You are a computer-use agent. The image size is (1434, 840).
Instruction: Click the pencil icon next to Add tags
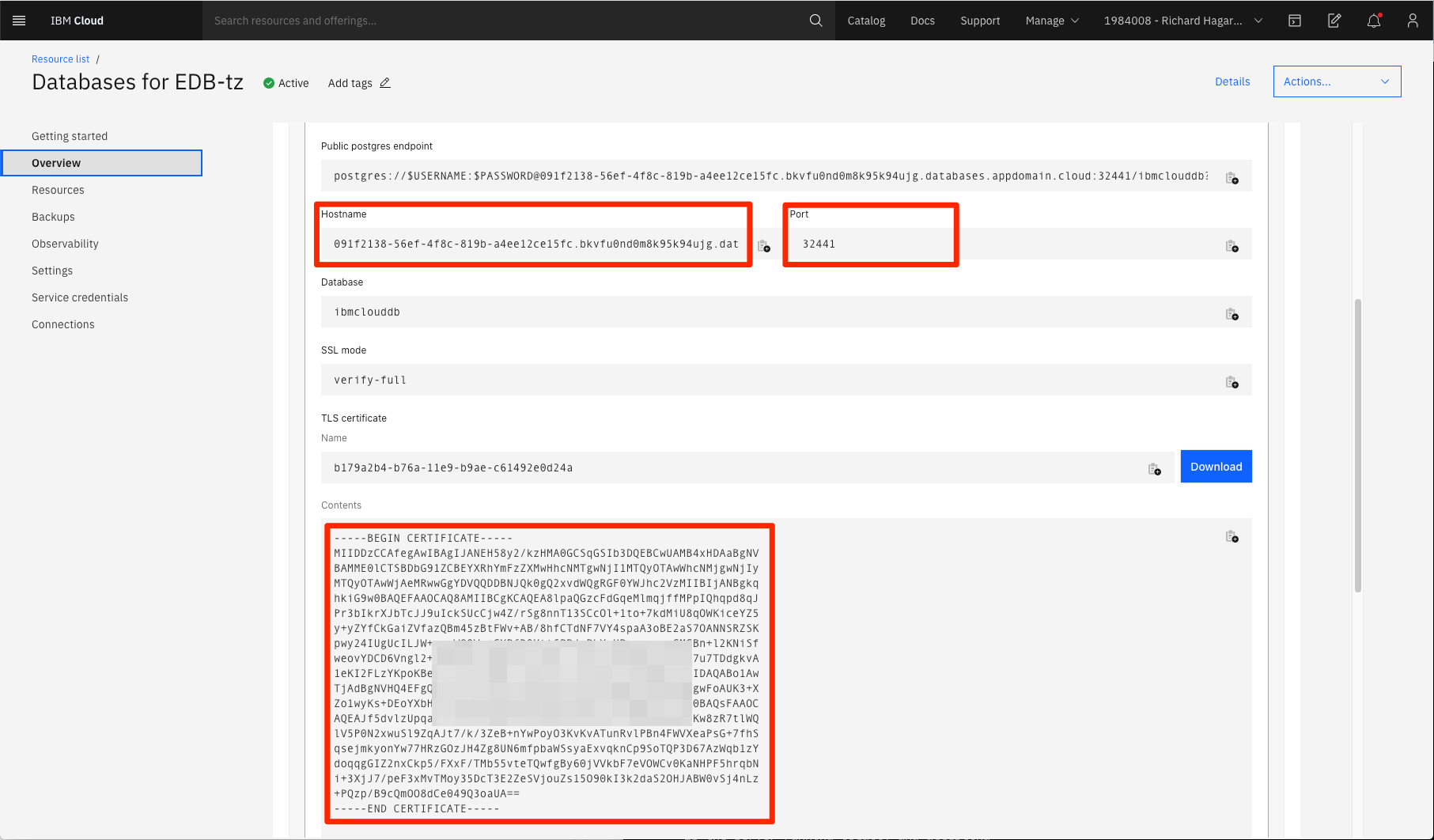[385, 83]
